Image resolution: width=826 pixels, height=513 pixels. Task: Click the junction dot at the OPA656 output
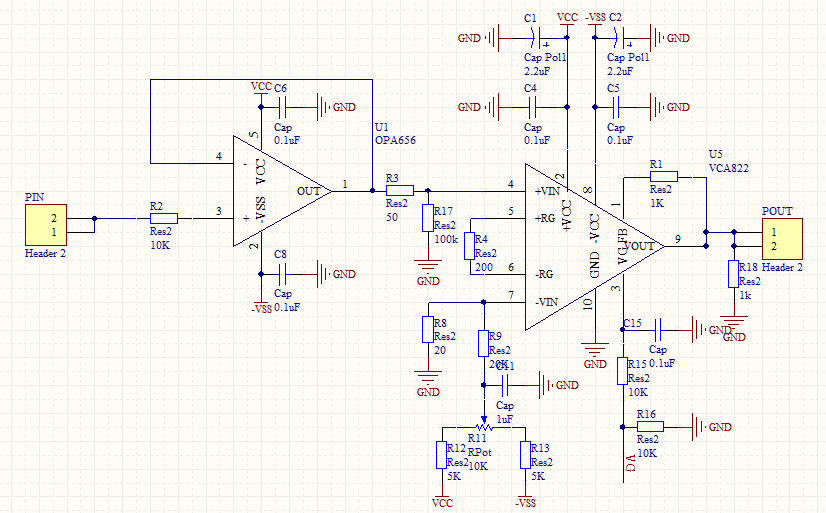coord(372,191)
